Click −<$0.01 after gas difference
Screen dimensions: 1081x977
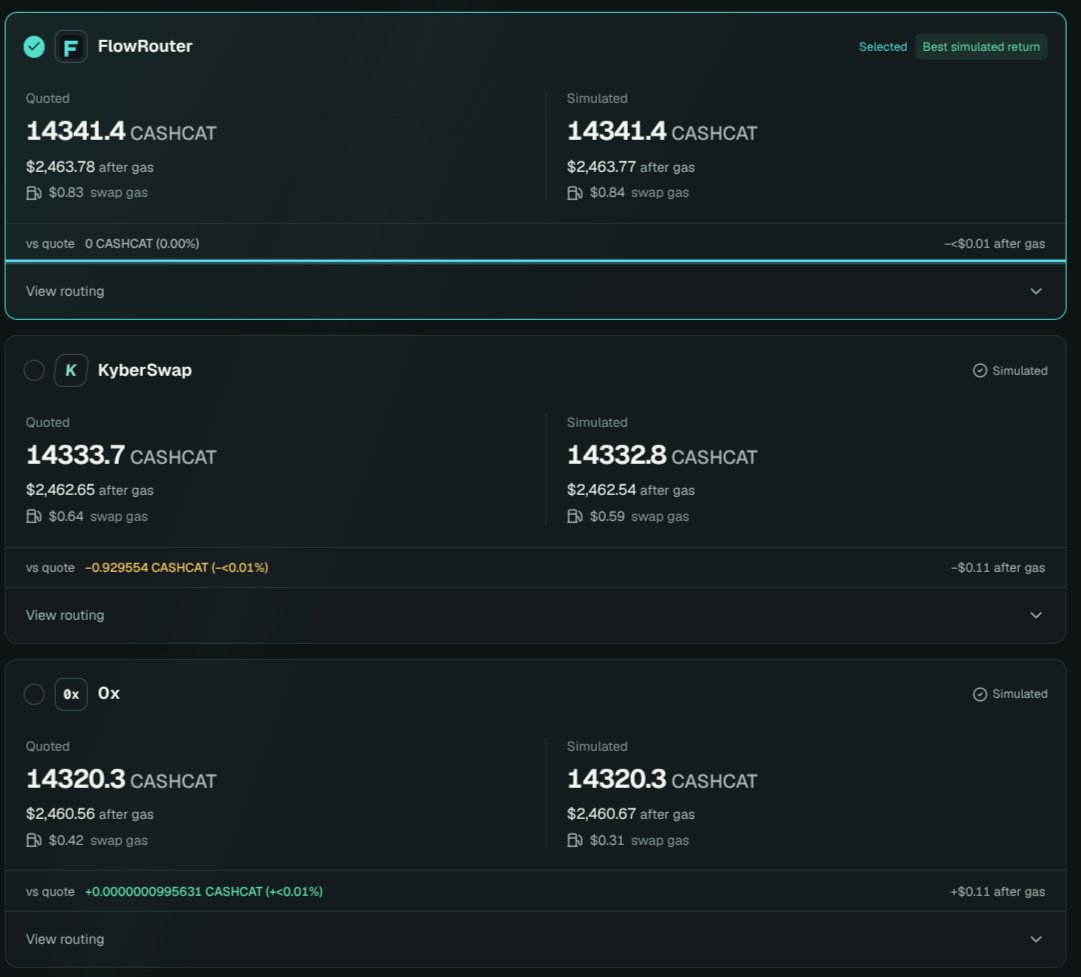[x=994, y=243]
